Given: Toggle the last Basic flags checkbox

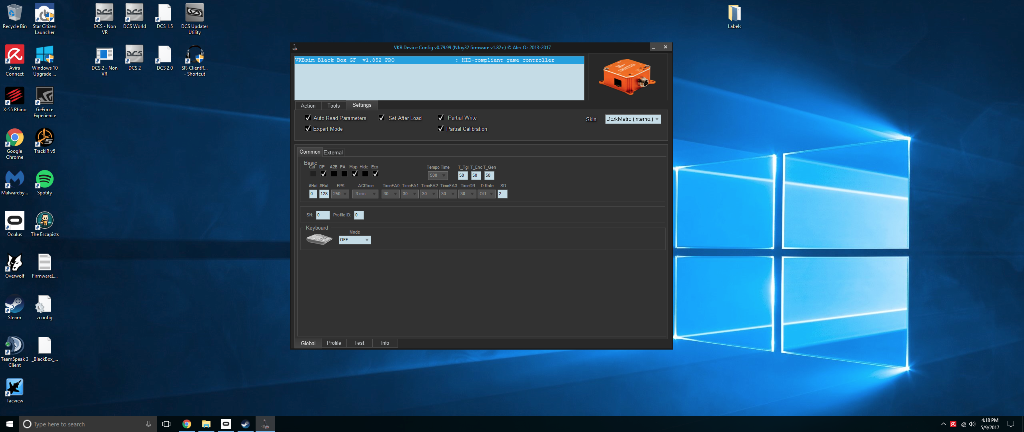Looking at the screenshot, I should tap(376, 174).
